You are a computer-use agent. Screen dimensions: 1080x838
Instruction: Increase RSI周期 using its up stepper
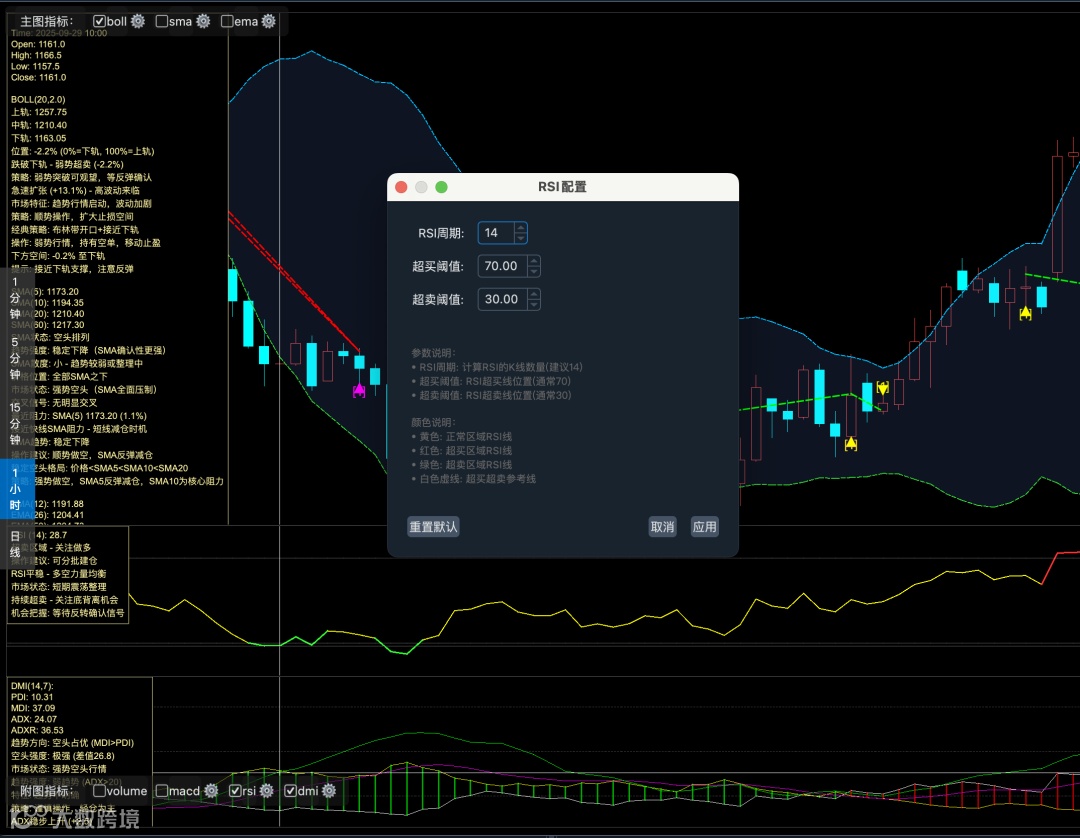click(521, 228)
